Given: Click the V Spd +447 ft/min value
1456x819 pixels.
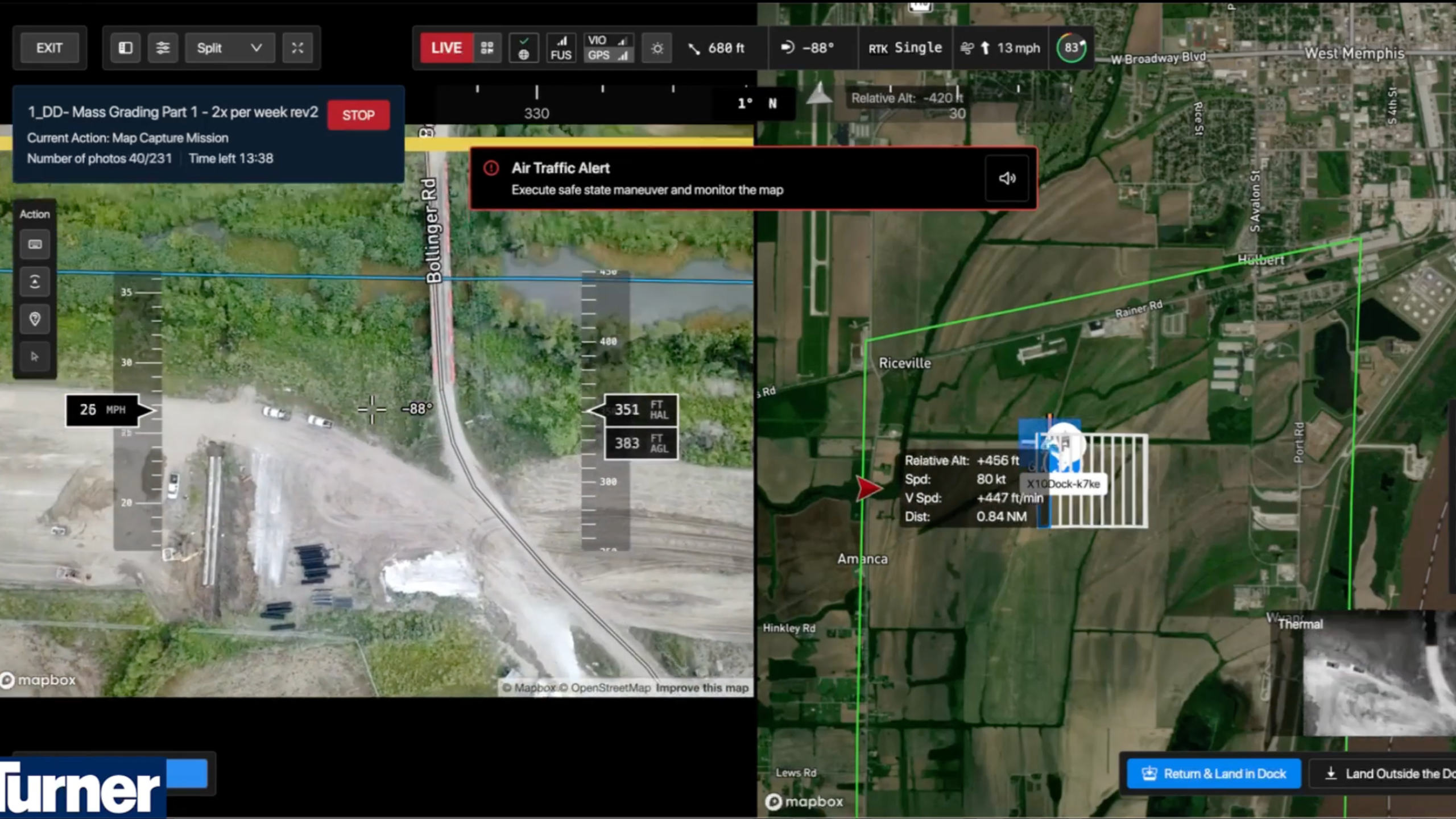Looking at the screenshot, I should tap(1010, 498).
